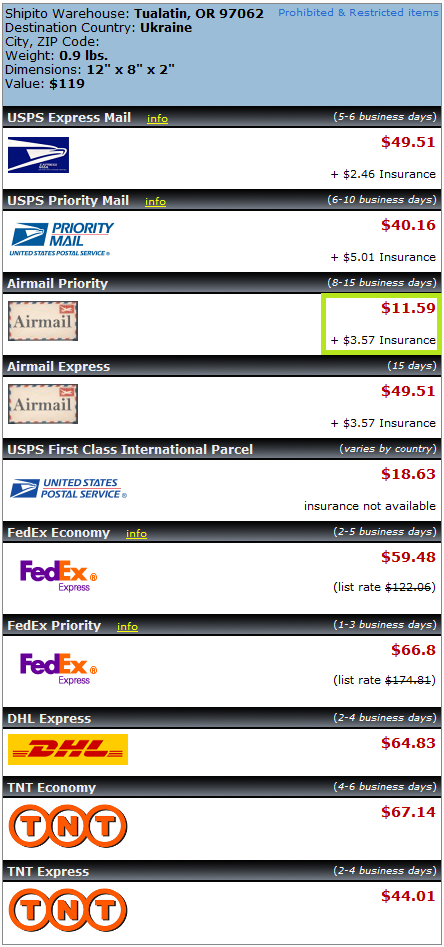Click the TNT Express logo
Image resolution: width=444 pixels, height=947 pixels.
[x=68, y=909]
